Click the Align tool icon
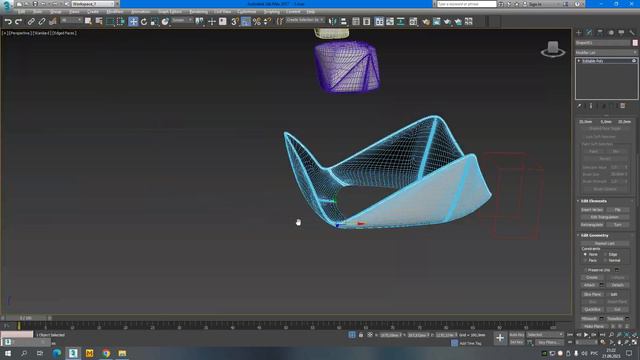640x360 pixels. tap(343, 22)
